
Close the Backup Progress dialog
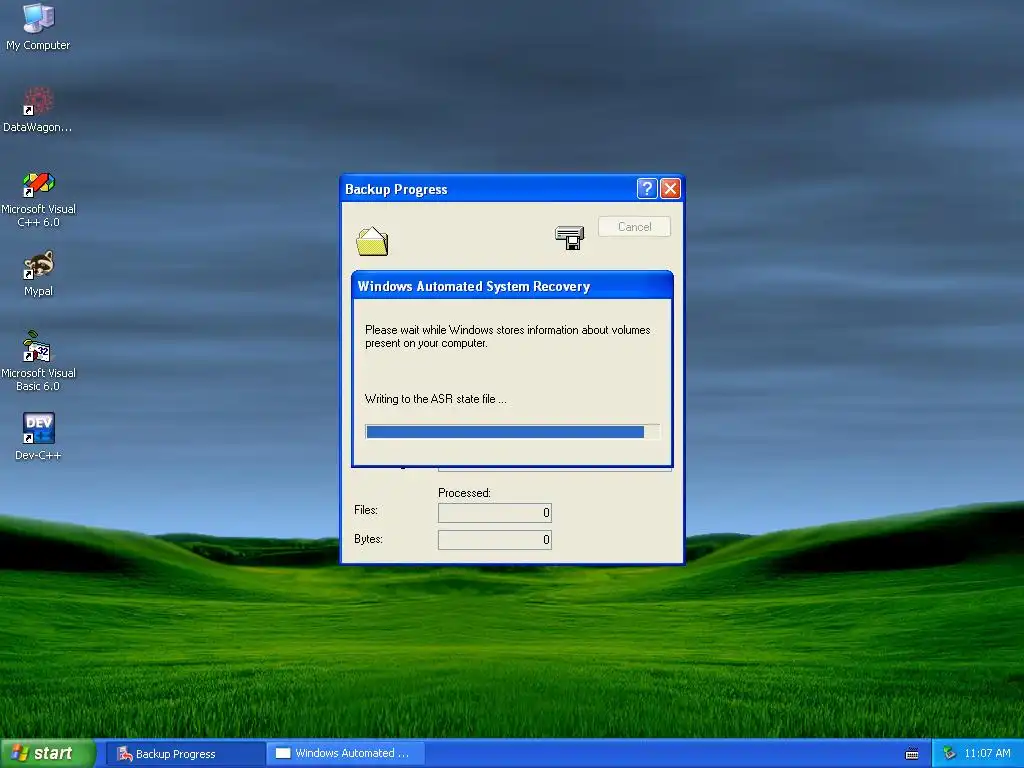670,189
